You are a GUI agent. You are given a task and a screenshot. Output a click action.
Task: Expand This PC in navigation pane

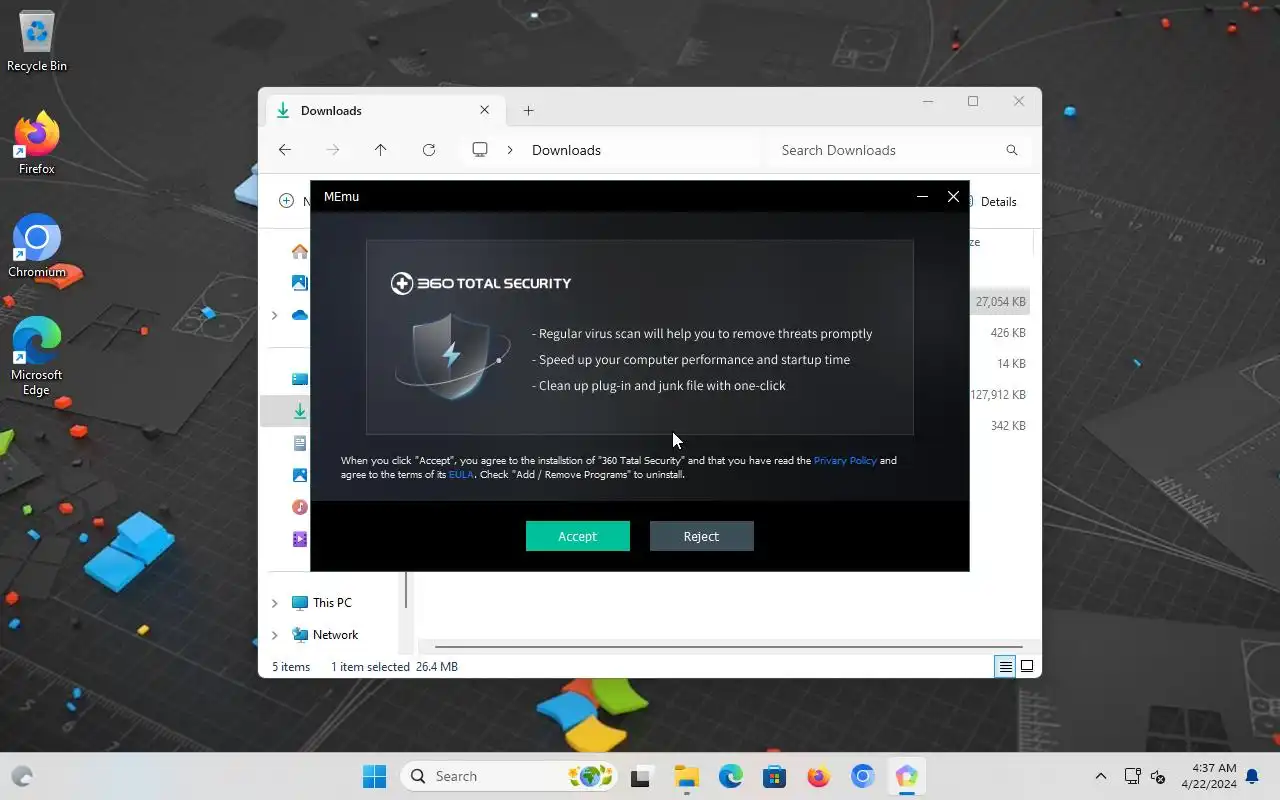tap(275, 603)
